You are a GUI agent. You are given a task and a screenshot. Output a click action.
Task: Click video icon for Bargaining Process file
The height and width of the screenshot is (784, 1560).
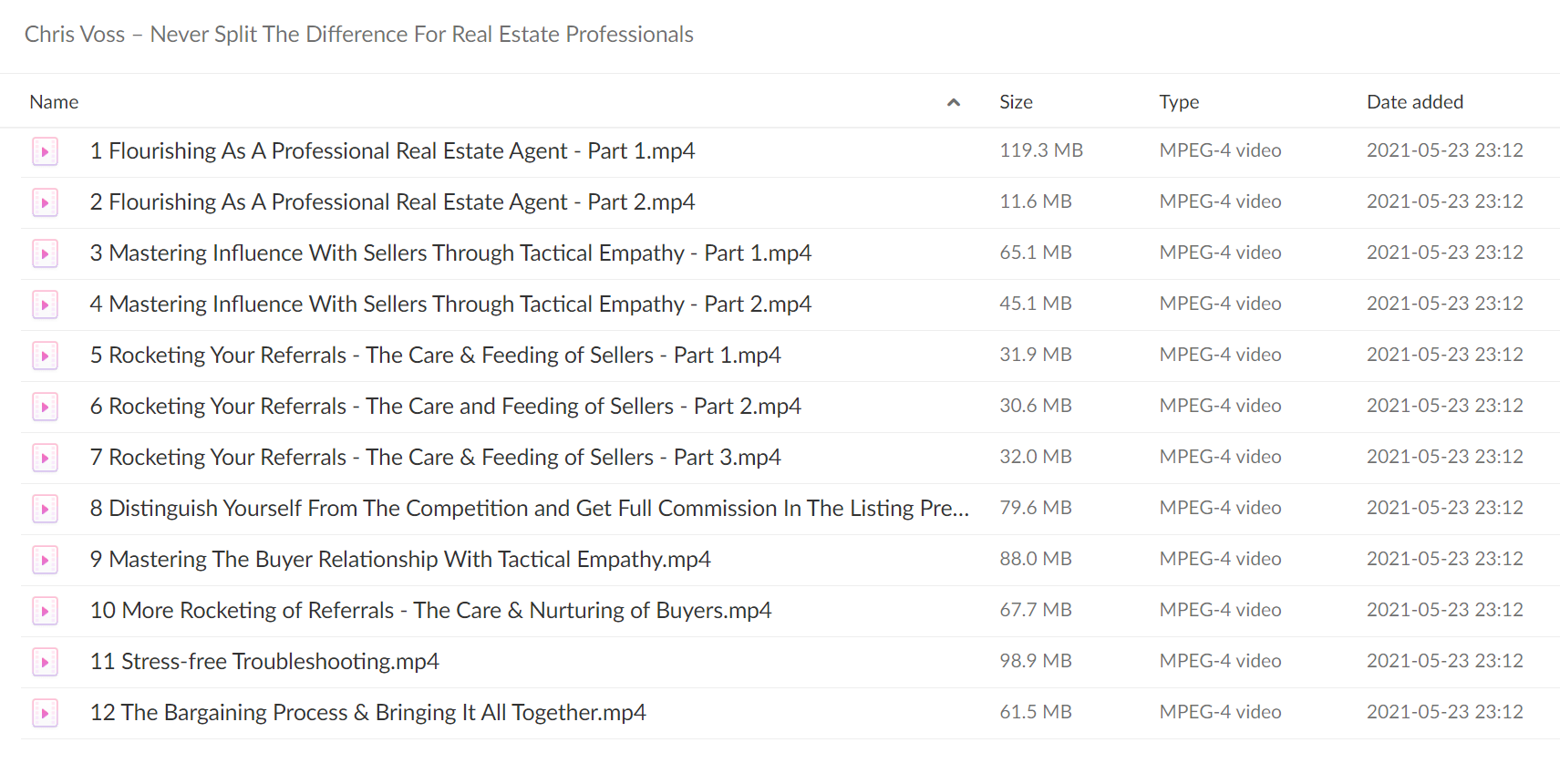coord(45,713)
